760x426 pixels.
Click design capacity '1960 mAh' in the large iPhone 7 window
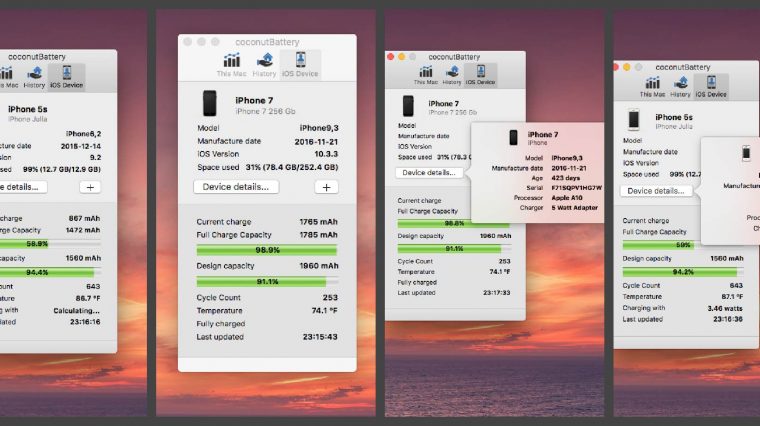coord(318,266)
